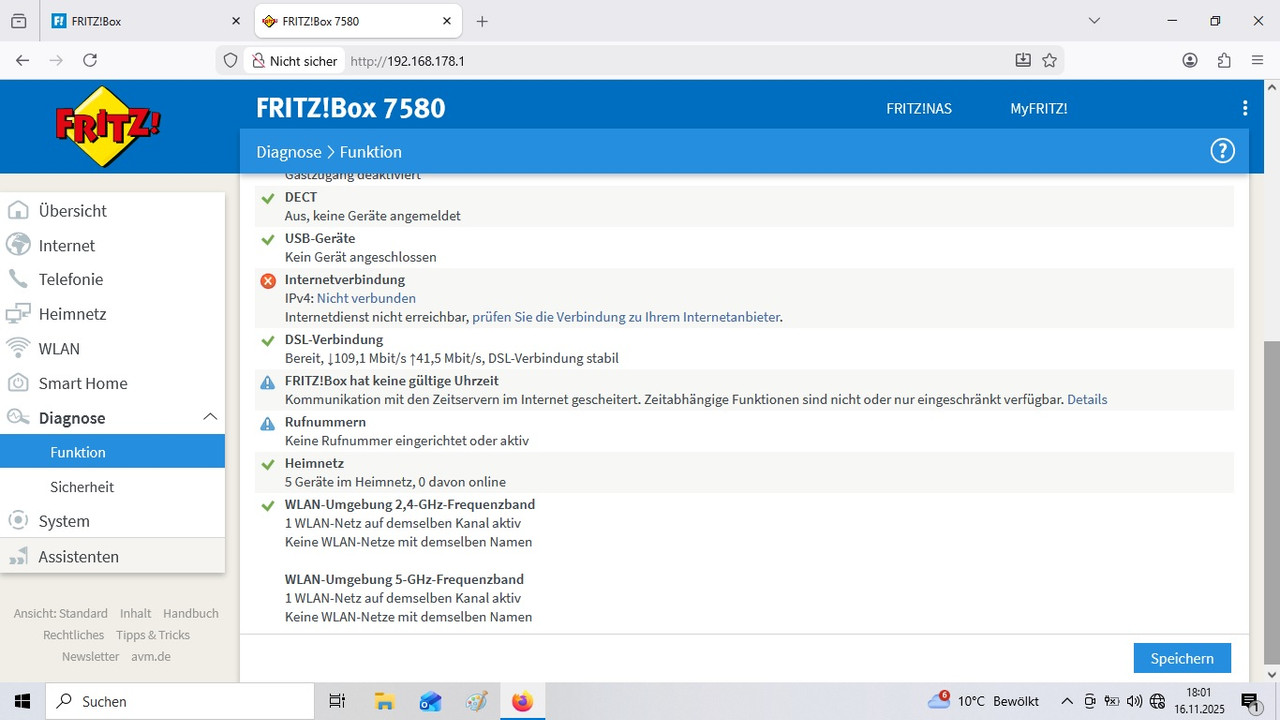Open Tipps & Tricks footer link
Screen dimensions: 1280x720
tap(153, 635)
